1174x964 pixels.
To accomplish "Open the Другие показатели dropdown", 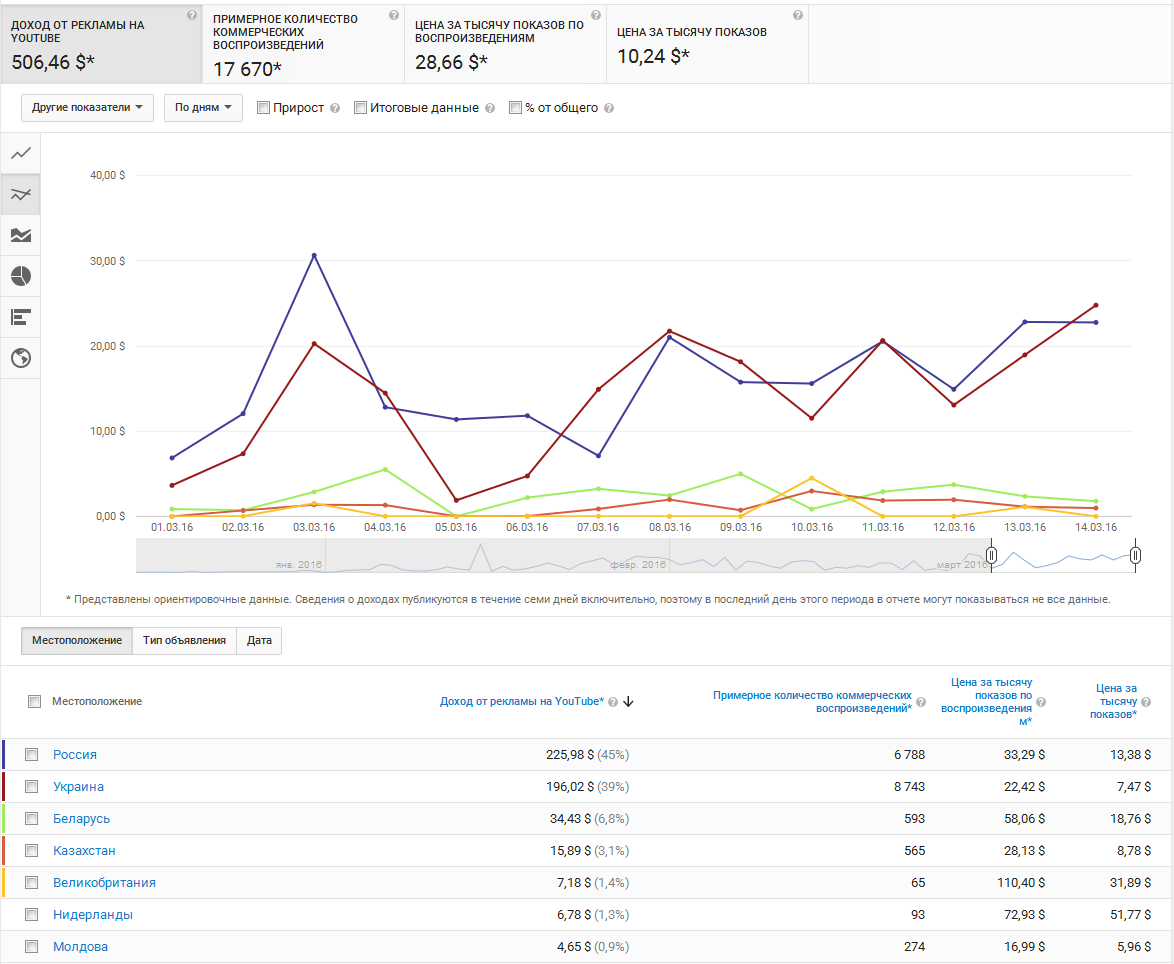I will (87, 108).
